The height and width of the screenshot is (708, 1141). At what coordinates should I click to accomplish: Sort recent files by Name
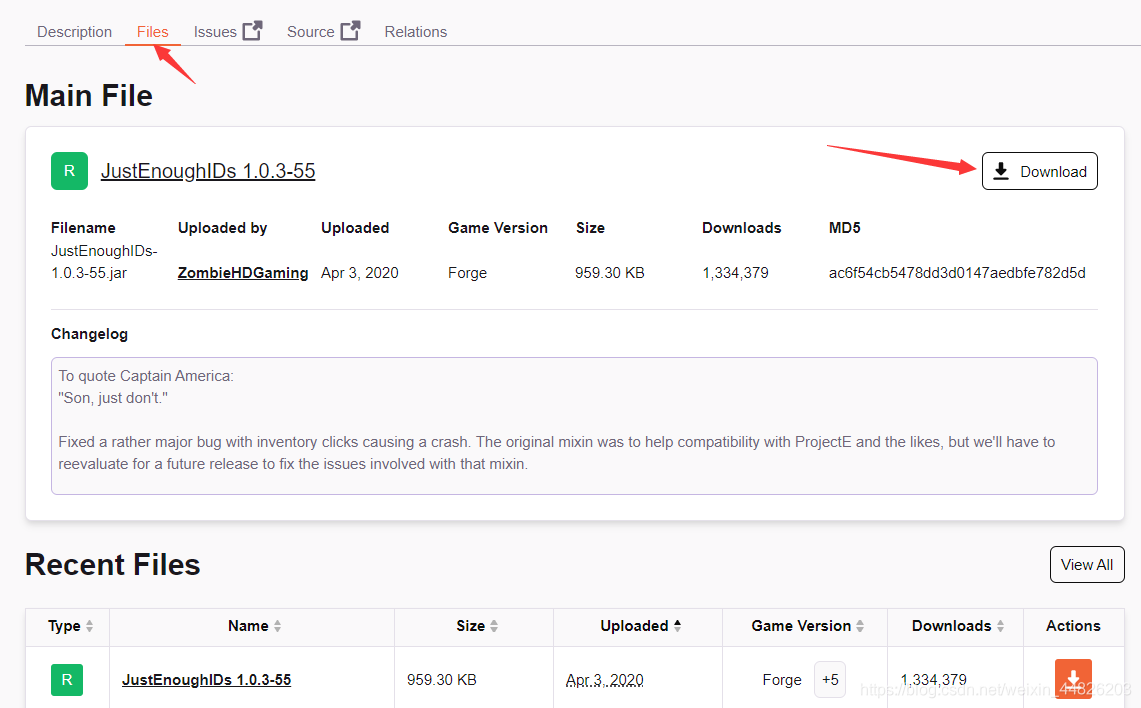click(x=255, y=626)
